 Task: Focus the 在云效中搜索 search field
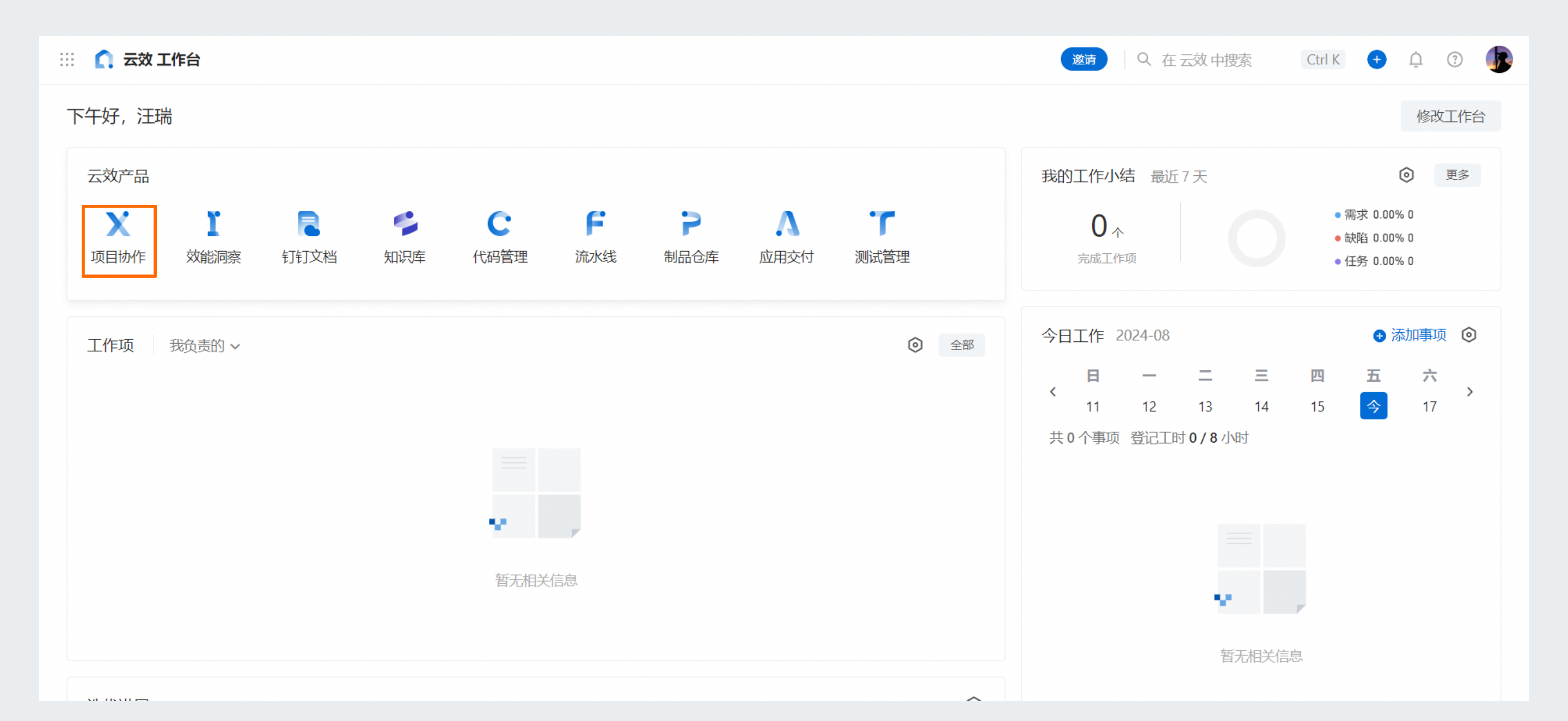pyautogui.click(x=1206, y=60)
